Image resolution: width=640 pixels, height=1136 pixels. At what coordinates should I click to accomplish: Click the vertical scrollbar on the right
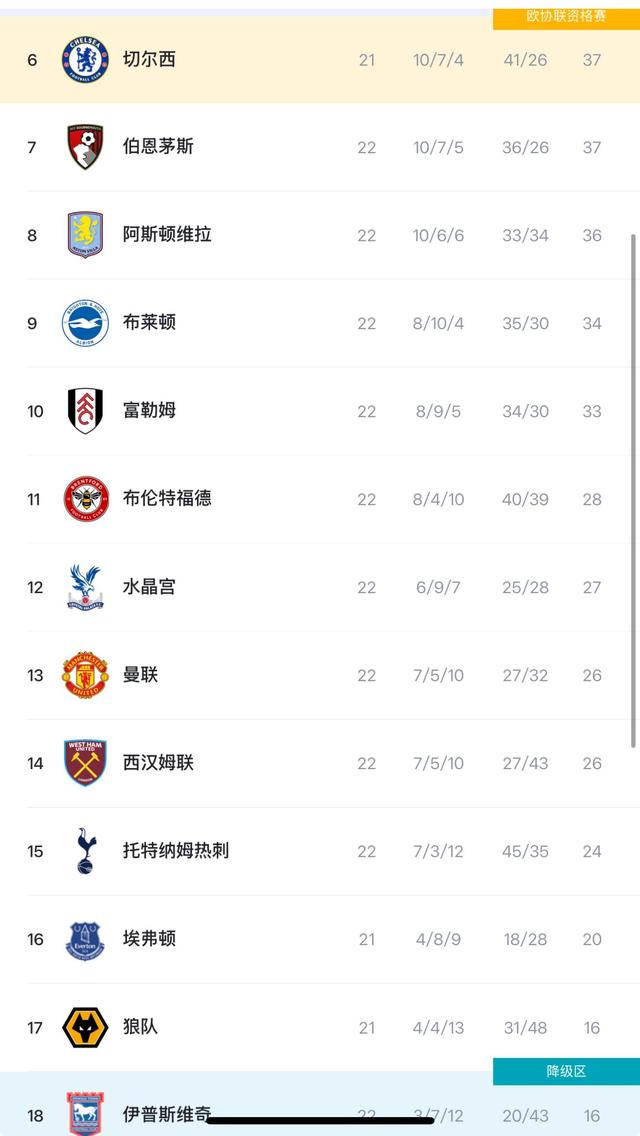tap(635, 491)
